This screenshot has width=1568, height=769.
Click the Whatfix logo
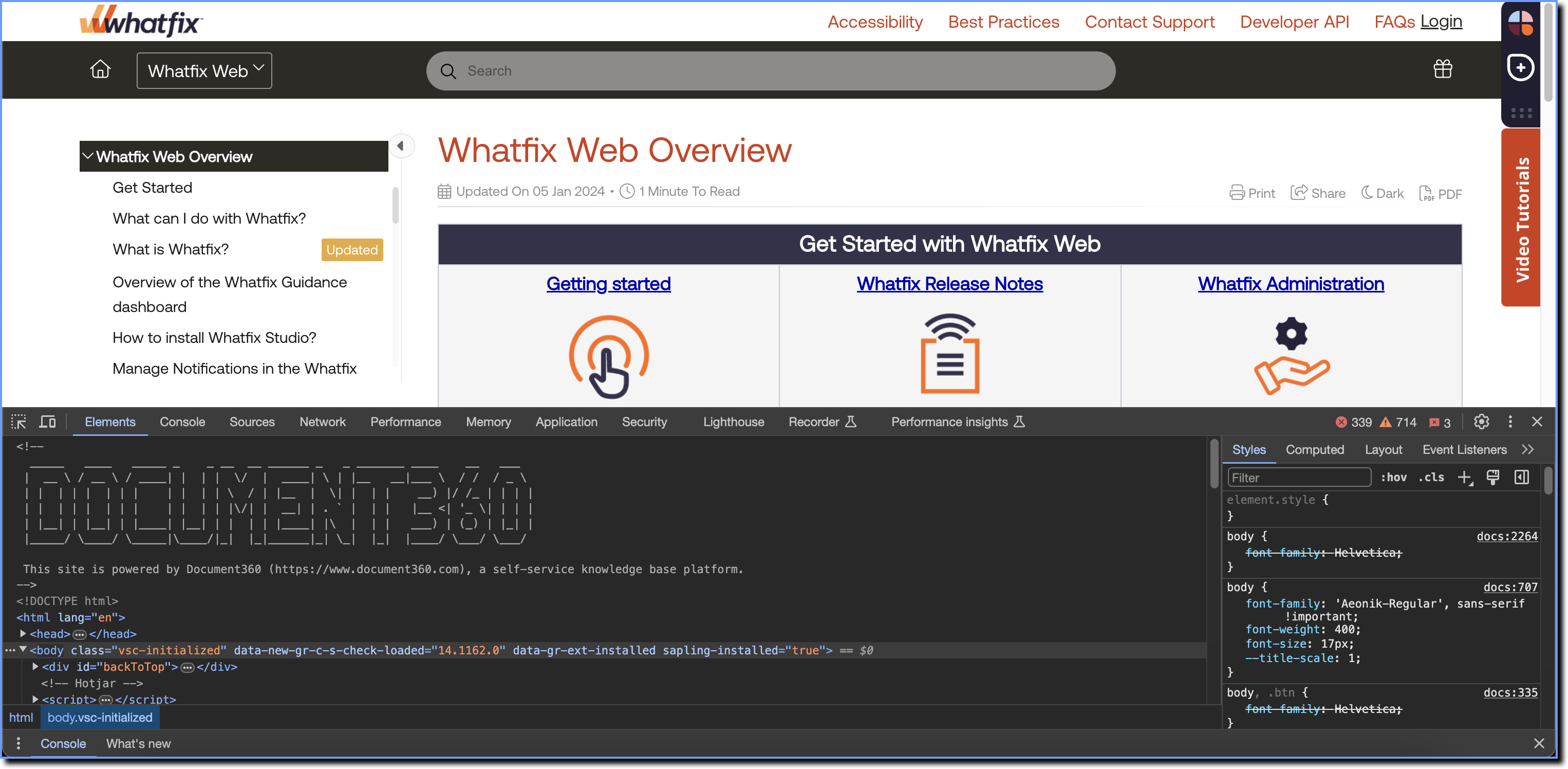(x=141, y=21)
